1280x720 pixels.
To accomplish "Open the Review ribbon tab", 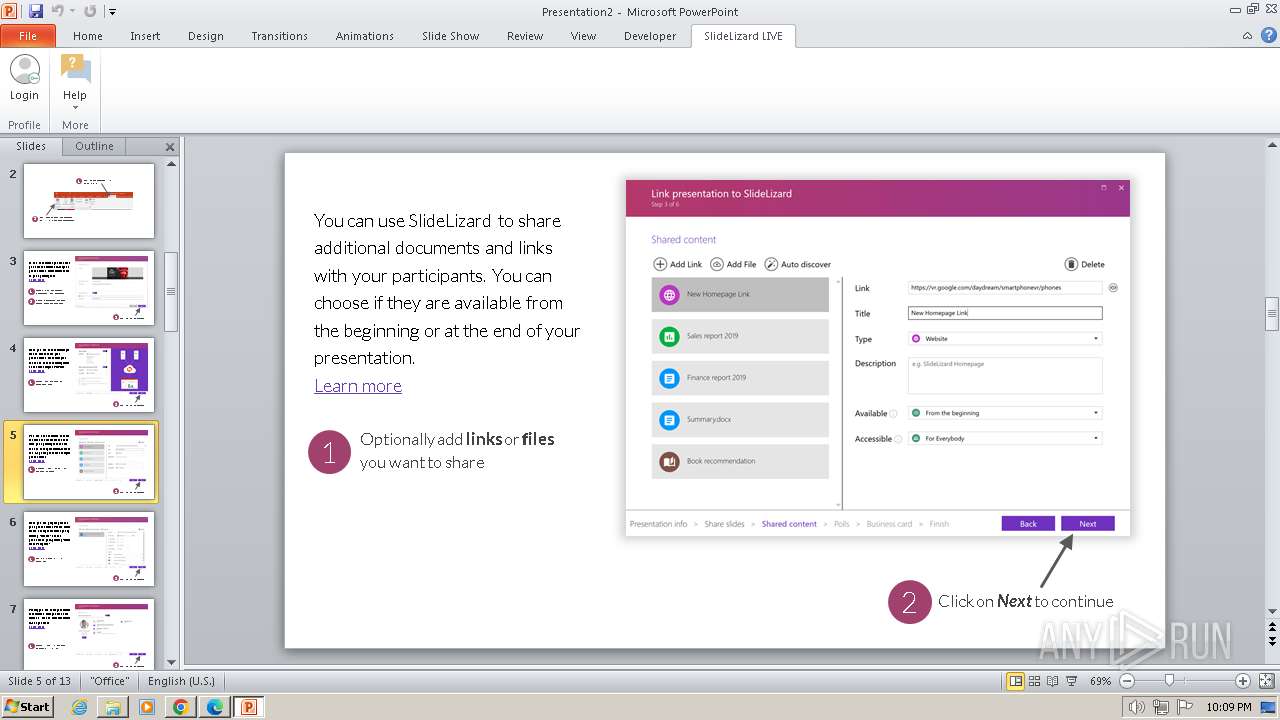I will [x=525, y=36].
